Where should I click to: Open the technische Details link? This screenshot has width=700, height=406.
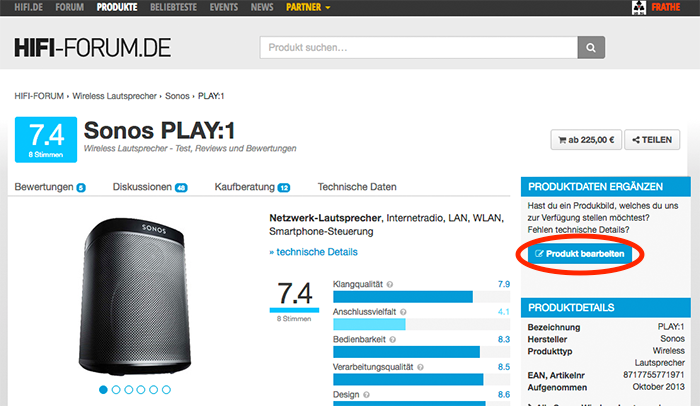[x=313, y=252]
